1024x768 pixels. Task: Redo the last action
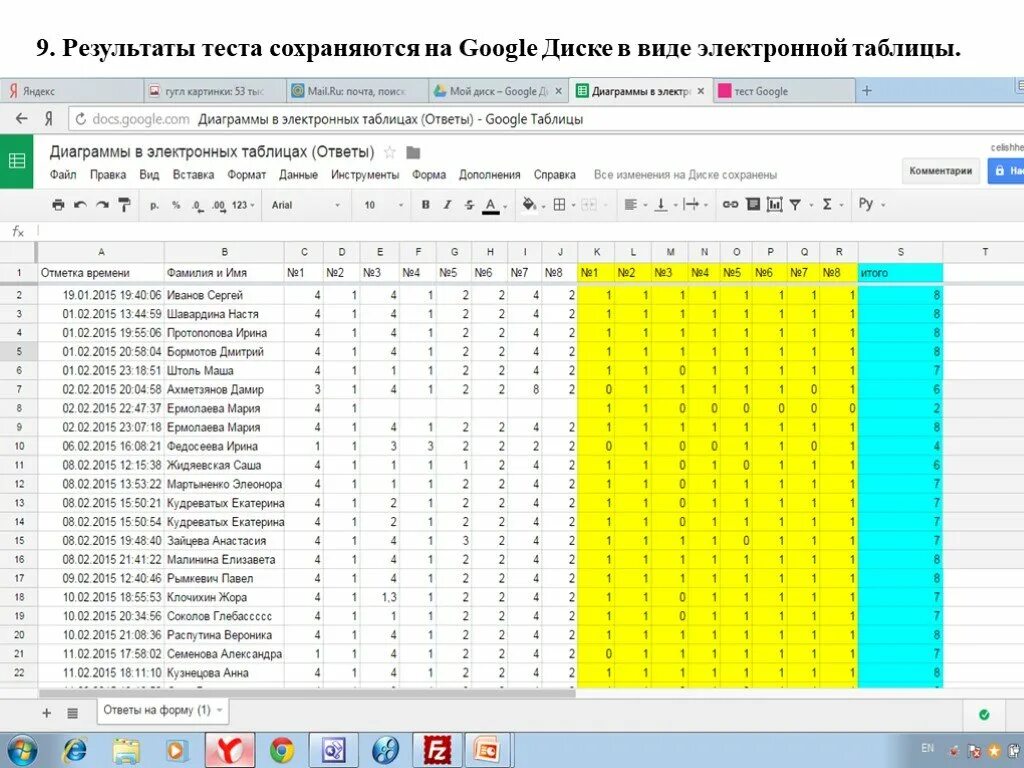102,205
